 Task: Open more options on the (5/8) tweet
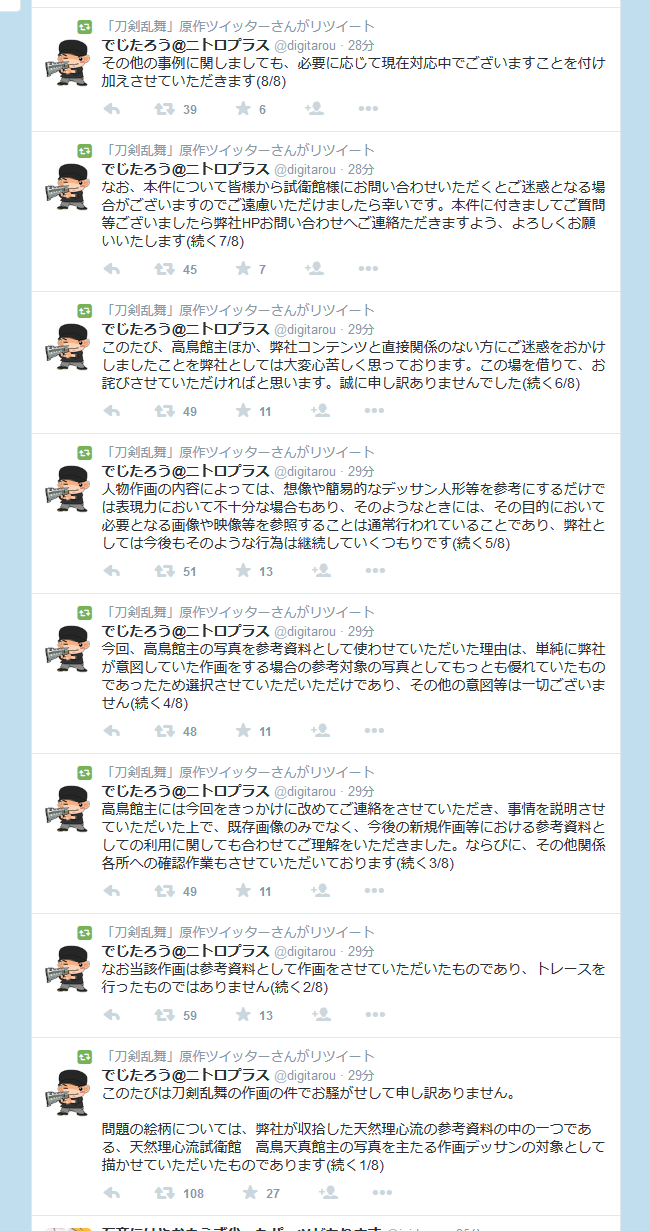click(x=374, y=571)
